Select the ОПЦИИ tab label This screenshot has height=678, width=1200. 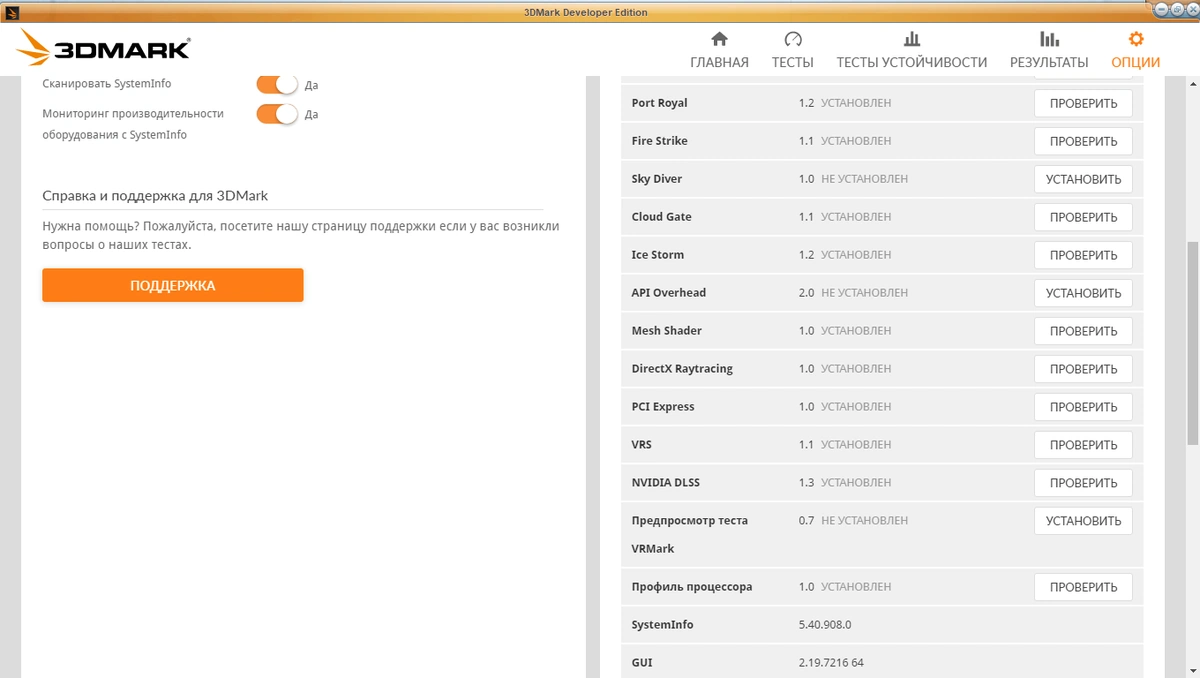[x=1136, y=62]
